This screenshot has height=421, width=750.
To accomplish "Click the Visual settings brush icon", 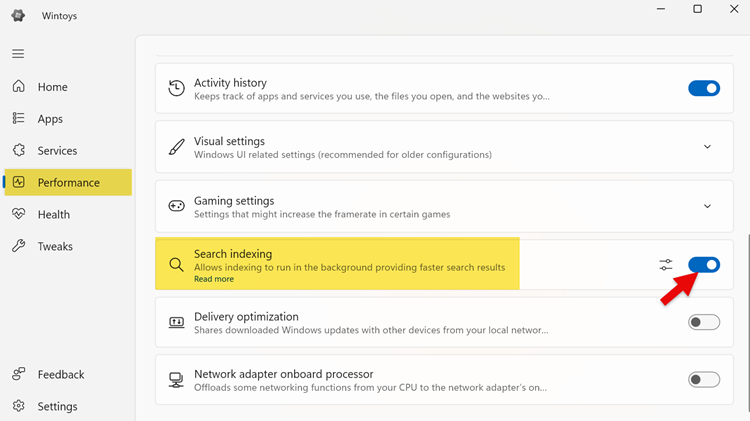I will click(x=176, y=147).
